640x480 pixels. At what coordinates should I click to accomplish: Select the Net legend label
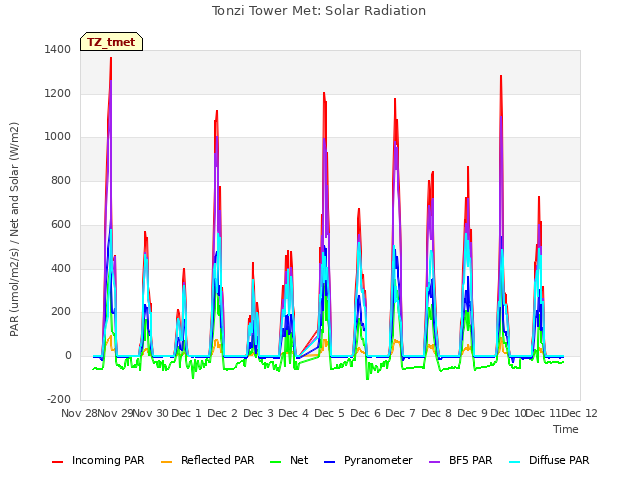[x=299, y=460]
